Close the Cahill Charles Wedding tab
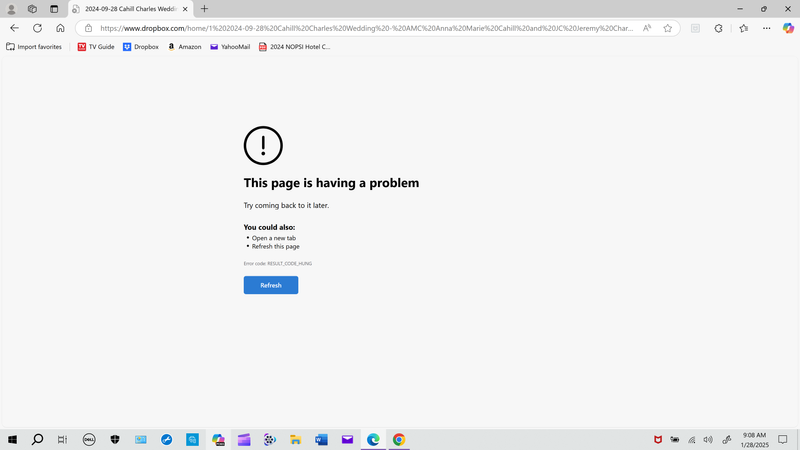Image resolution: width=800 pixels, height=450 pixels. coord(185,9)
